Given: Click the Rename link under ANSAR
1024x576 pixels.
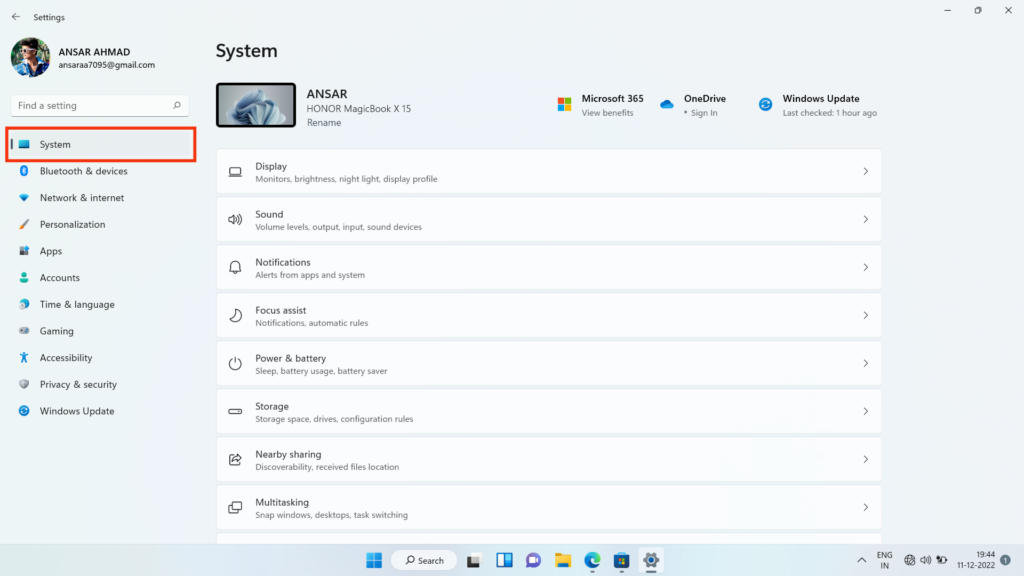Looking at the screenshot, I should [324, 123].
